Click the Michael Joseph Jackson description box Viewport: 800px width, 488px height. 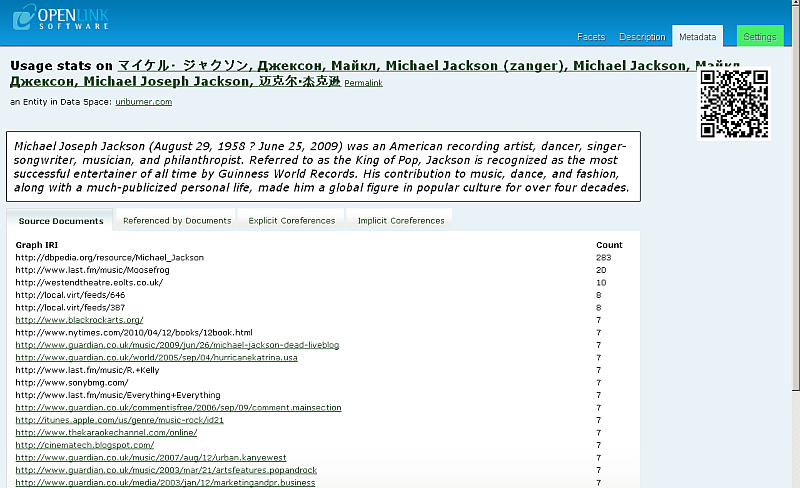coord(323,166)
